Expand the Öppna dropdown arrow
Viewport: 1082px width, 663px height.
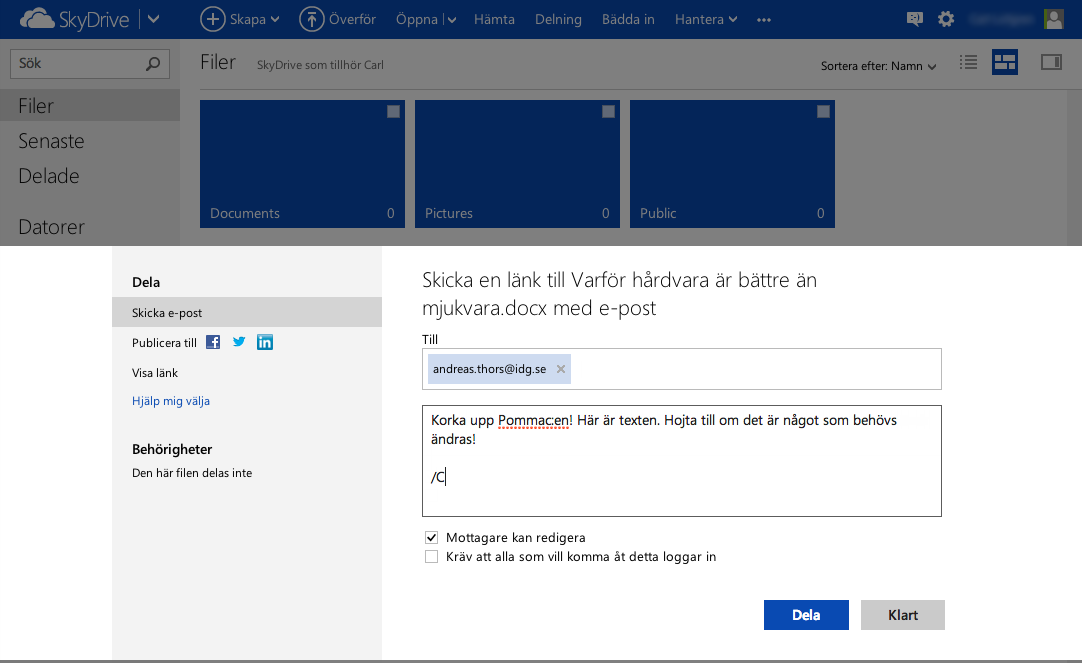coord(452,20)
